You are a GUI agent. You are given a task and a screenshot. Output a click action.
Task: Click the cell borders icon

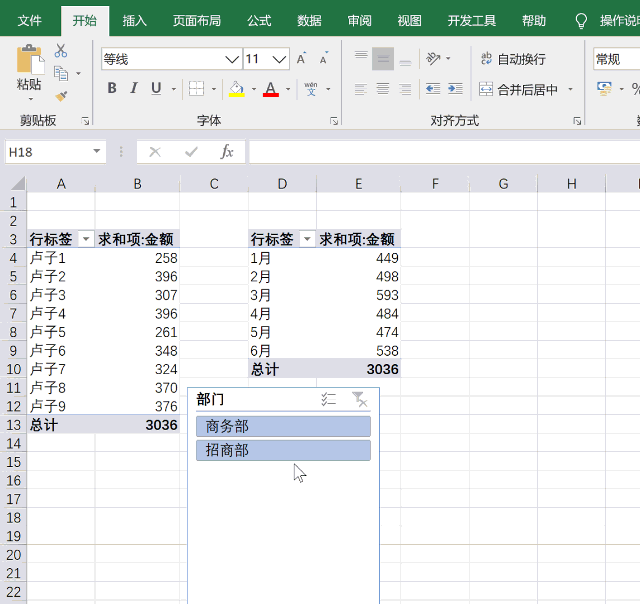pos(196,88)
